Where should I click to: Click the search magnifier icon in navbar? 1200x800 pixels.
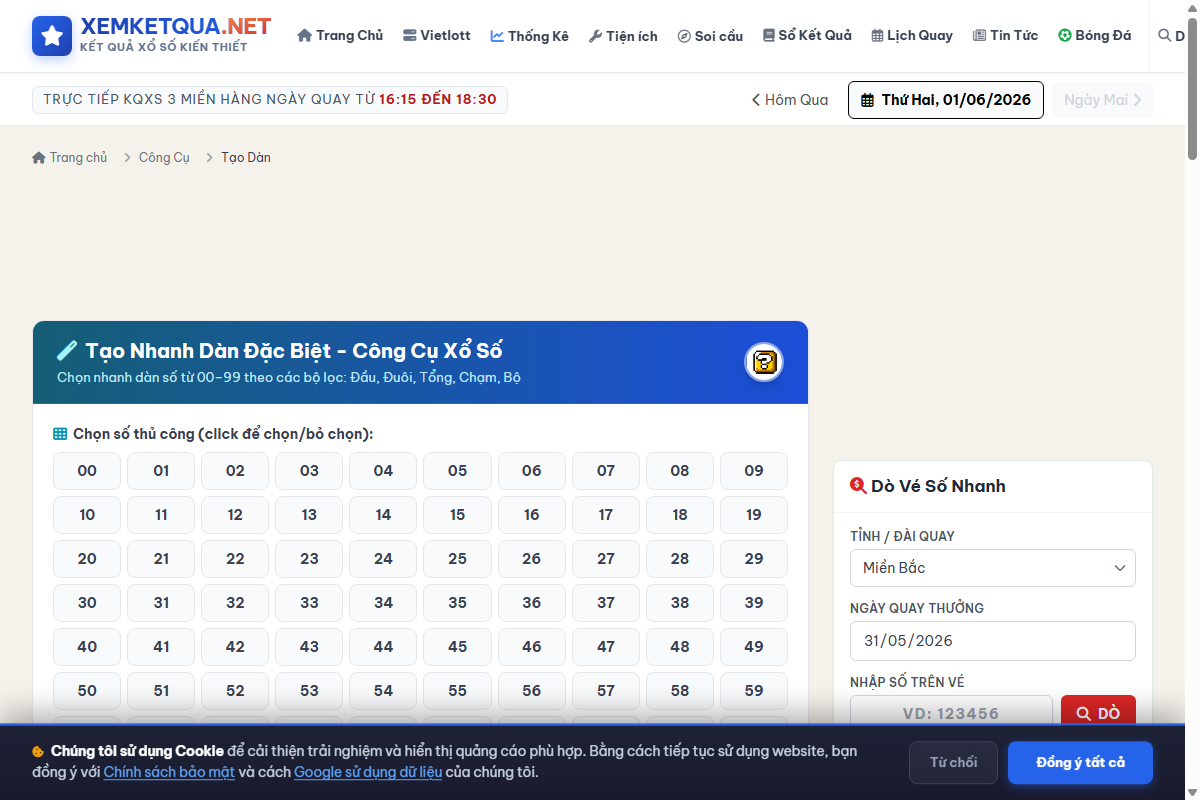[1164, 35]
